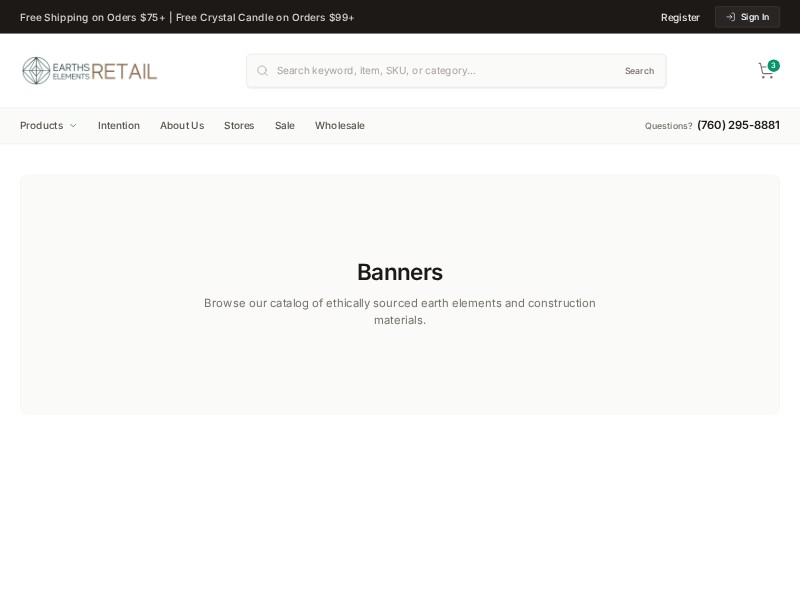Image resolution: width=800 pixels, height=600 pixels.
Task: Select Intention in the navigation bar
Action: [x=118, y=126]
